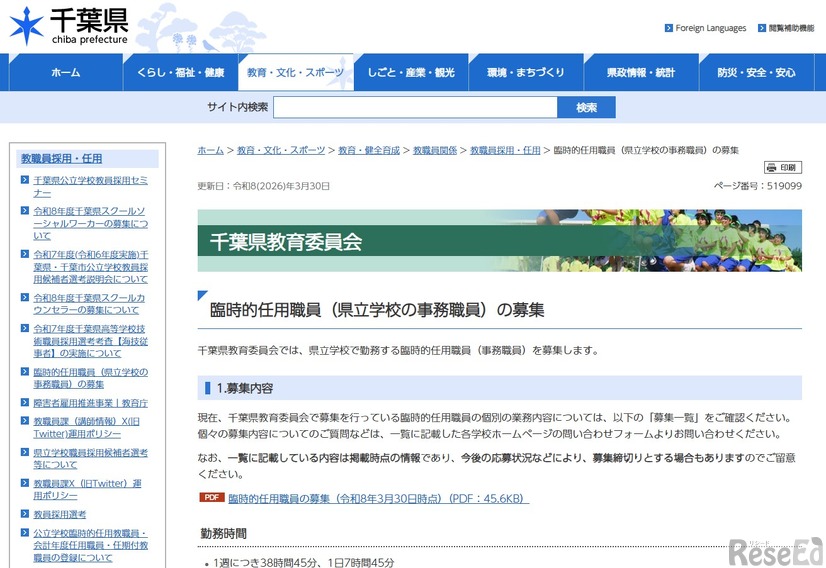The height and width of the screenshot is (568, 826).
Task: Open sidebar 臨時的任用職員(県立学校の事務職員)の募集 link
Action: click(x=91, y=378)
